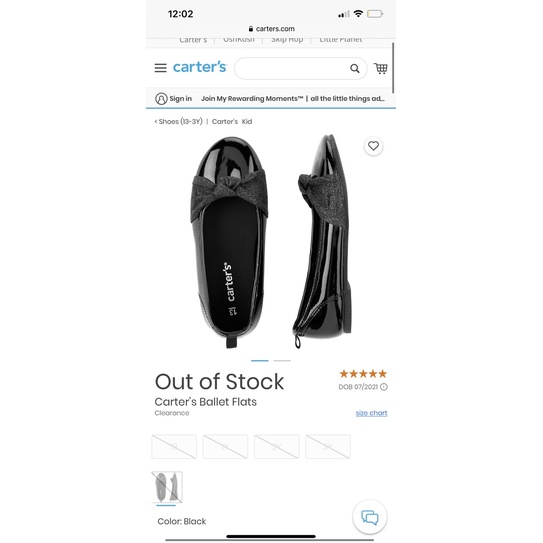The height and width of the screenshot is (543, 543).
Task: Click the Sign in profile icon
Action: [x=161, y=99]
